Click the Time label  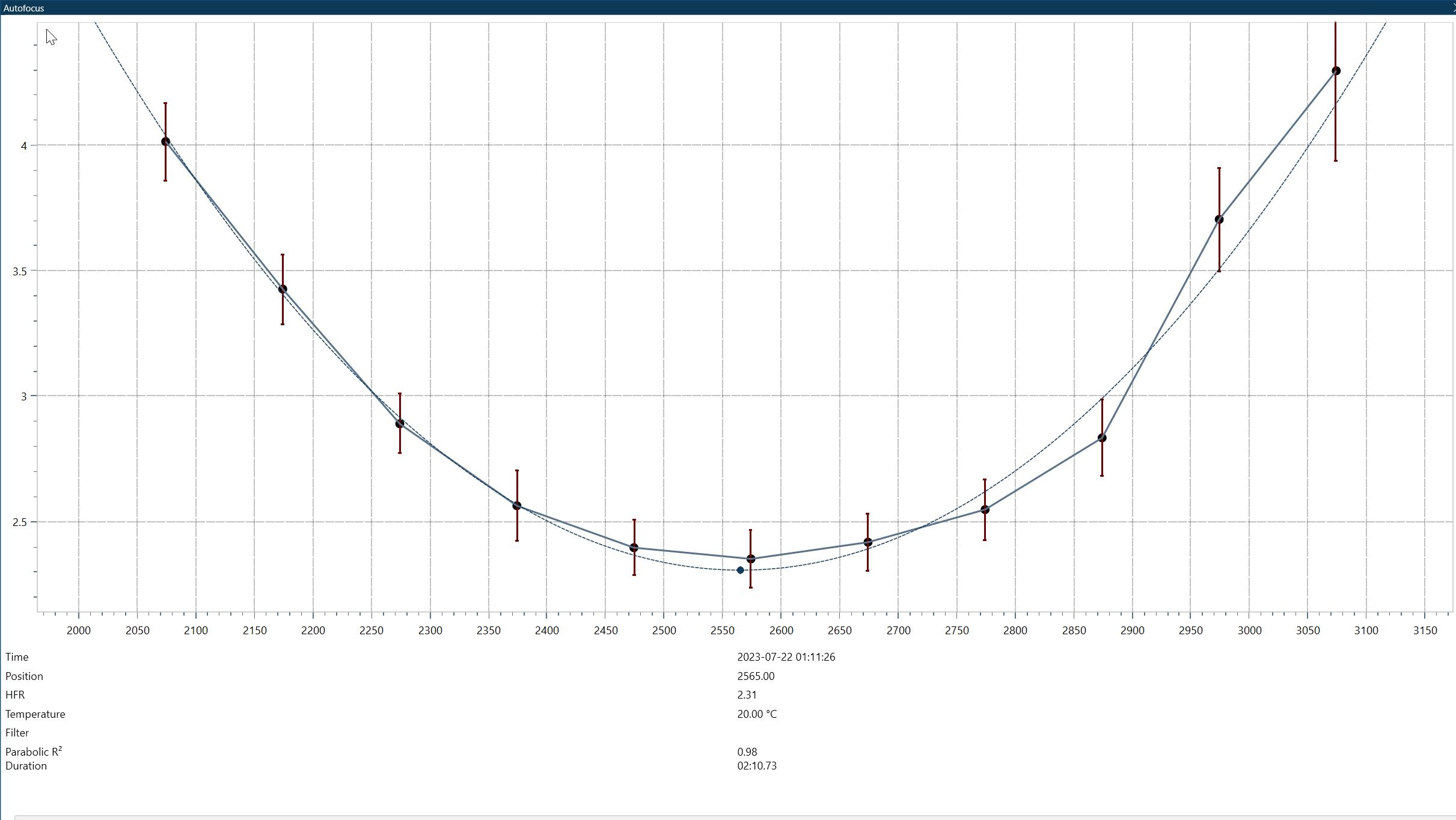coord(17,657)
